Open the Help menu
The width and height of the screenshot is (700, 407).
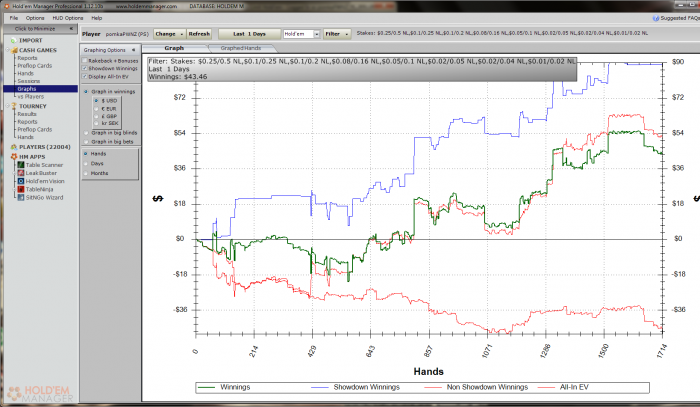pyautogui.click(x=96, y=18)
